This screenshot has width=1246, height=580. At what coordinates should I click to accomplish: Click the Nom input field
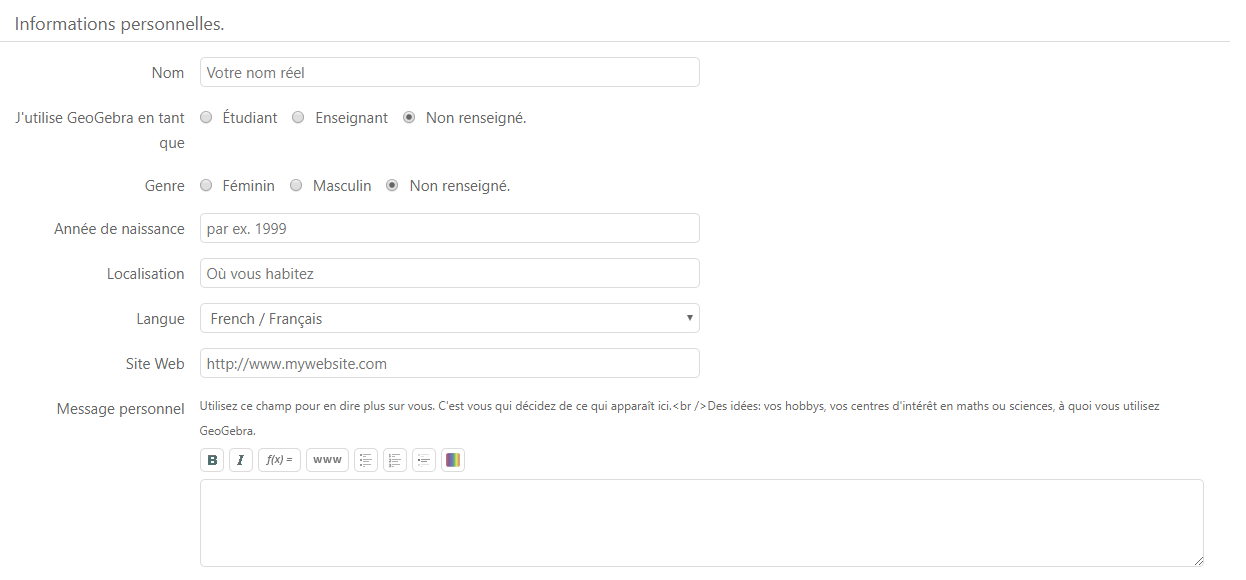[x=450, y=72]
